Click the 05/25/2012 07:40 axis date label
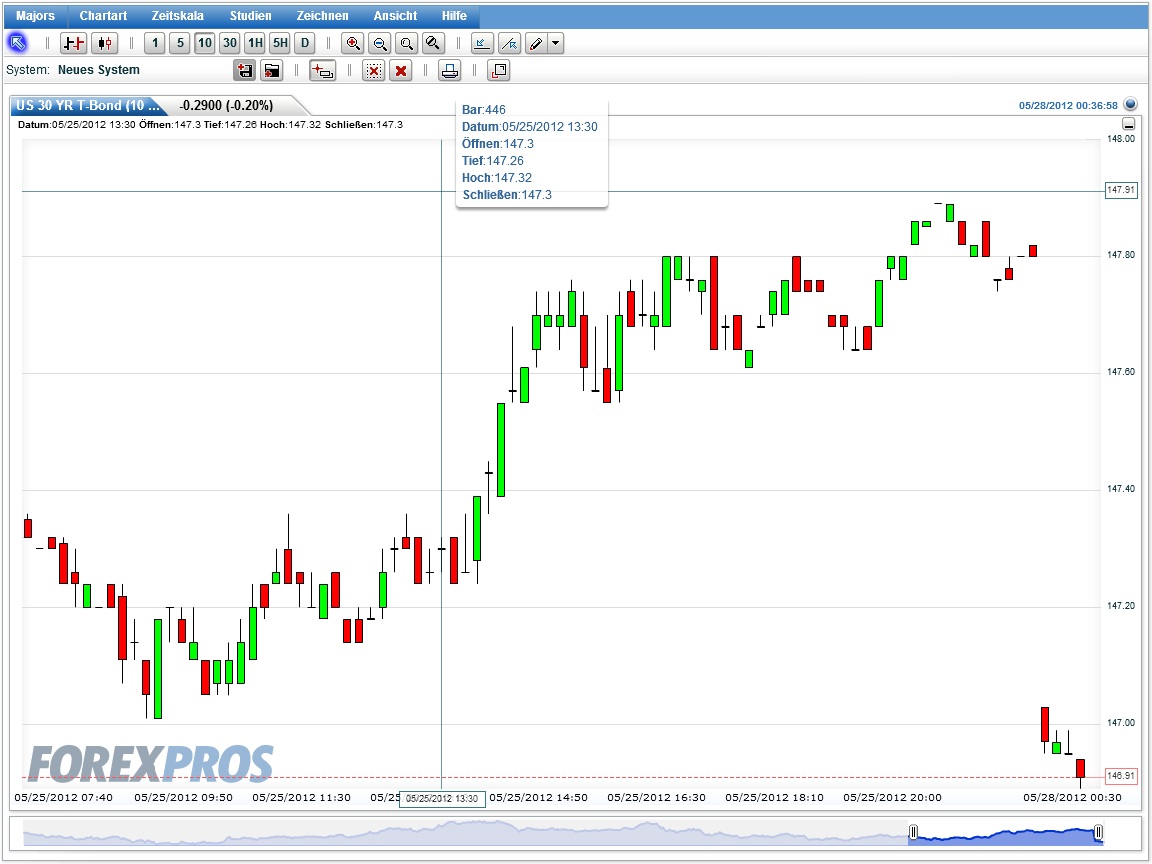 coord(64,797)
